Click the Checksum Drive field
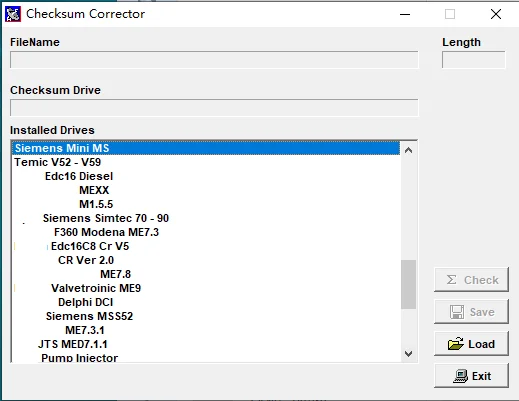The image size is (519, 401). click(214, 108)
